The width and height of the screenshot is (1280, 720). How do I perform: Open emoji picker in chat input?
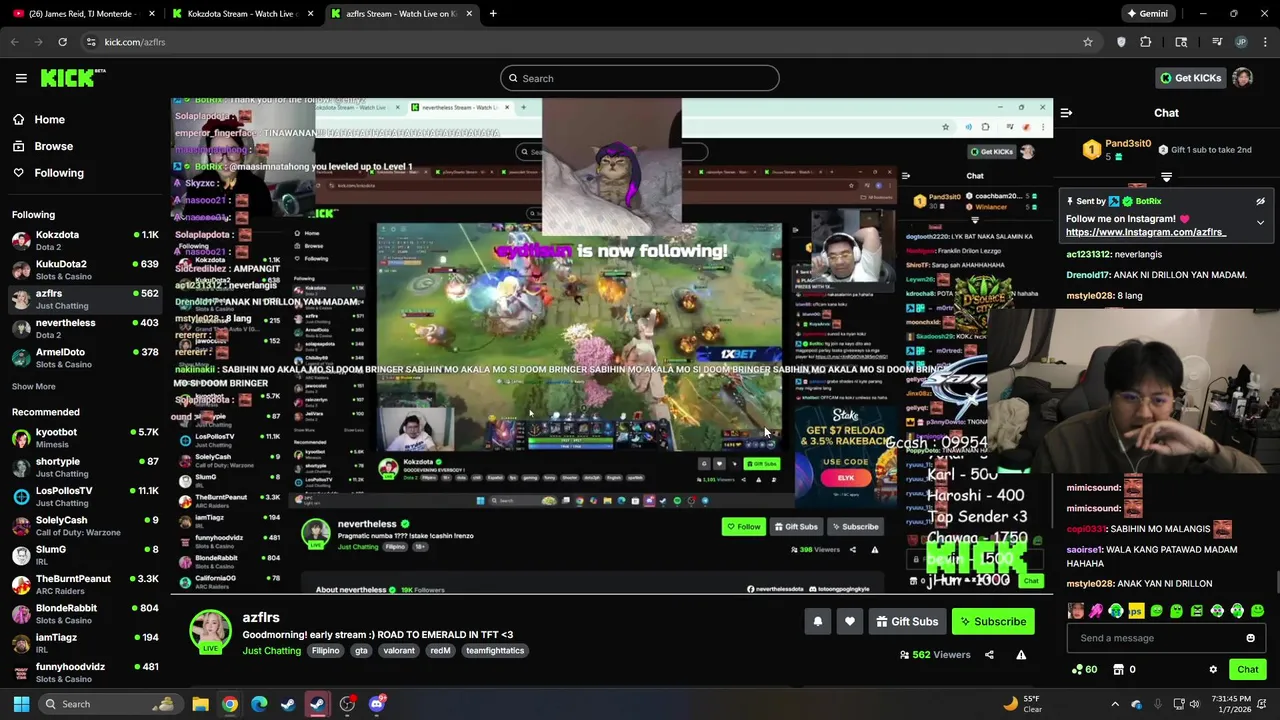click(x=1250, y=638)
